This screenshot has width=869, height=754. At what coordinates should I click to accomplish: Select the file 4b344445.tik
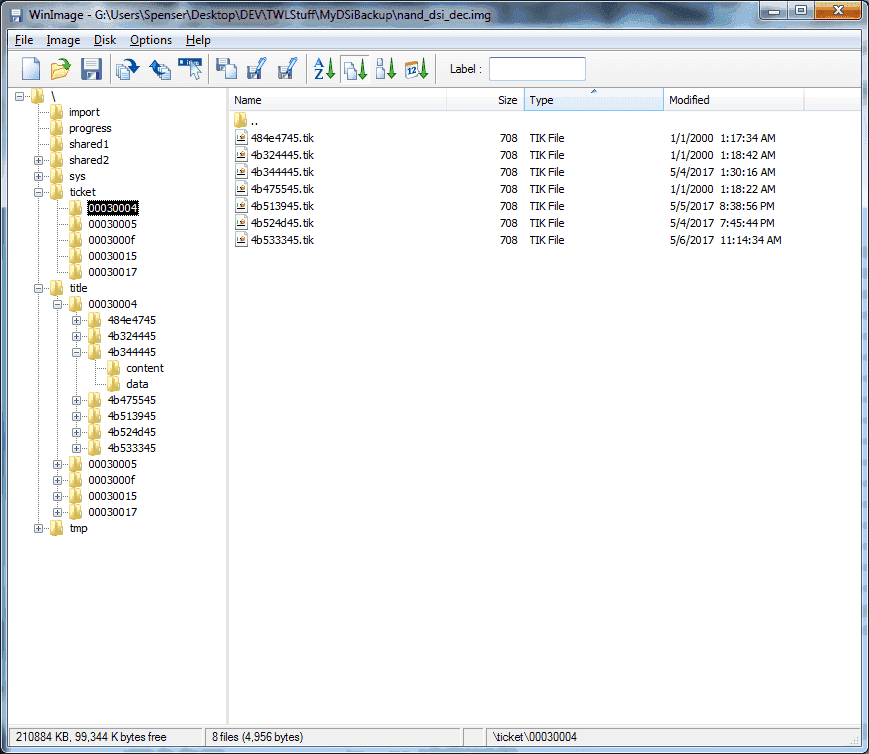pos(282,172)
